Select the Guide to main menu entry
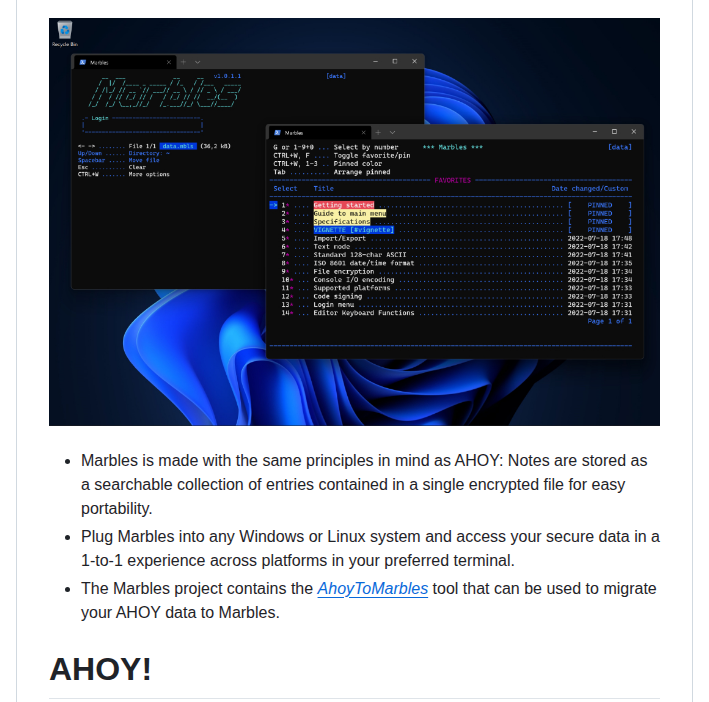 [350, 213]
